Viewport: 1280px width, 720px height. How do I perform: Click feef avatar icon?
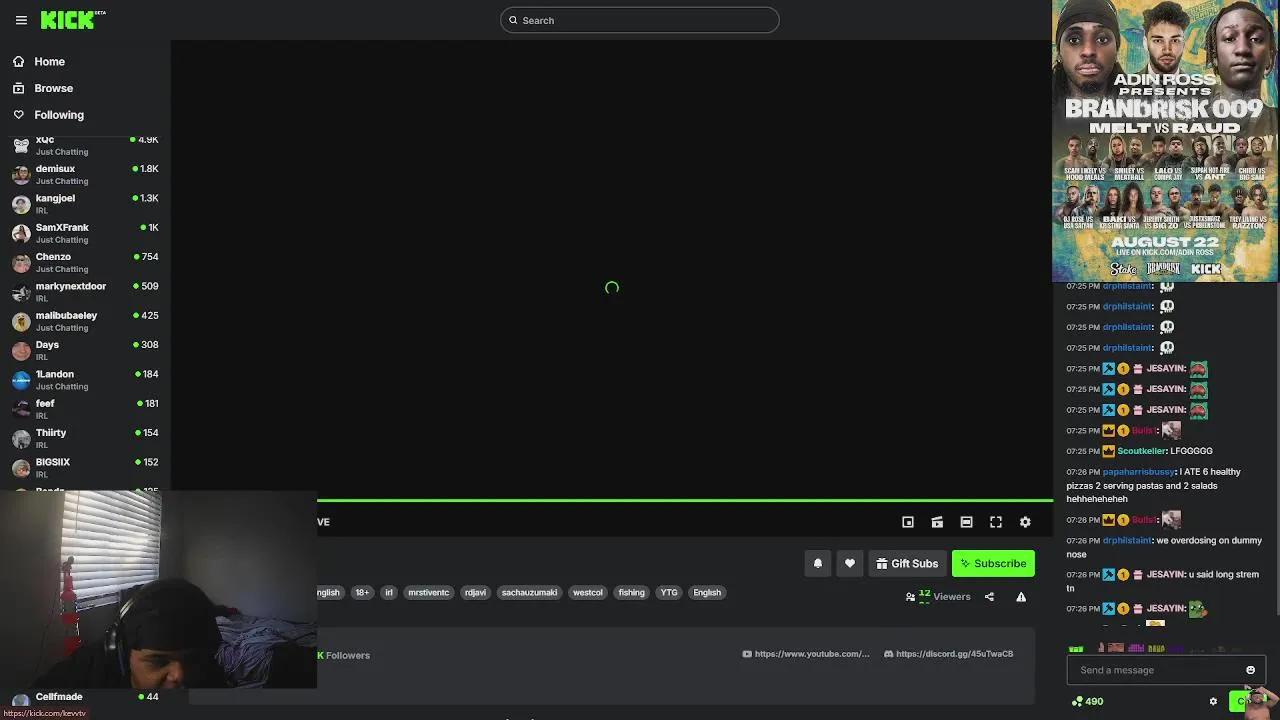(x=21, y=409)
